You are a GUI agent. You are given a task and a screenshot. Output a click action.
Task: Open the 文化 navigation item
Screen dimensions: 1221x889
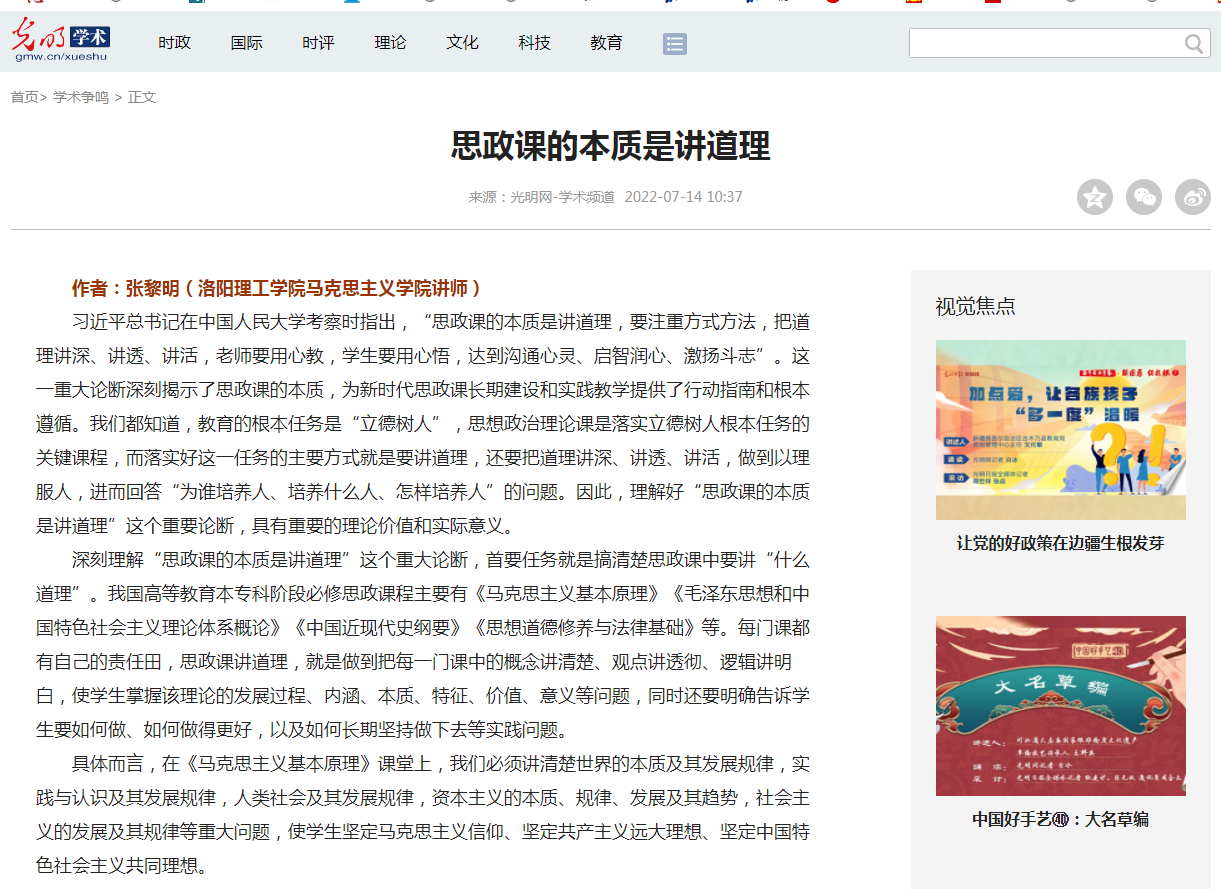tap(462, 42)
